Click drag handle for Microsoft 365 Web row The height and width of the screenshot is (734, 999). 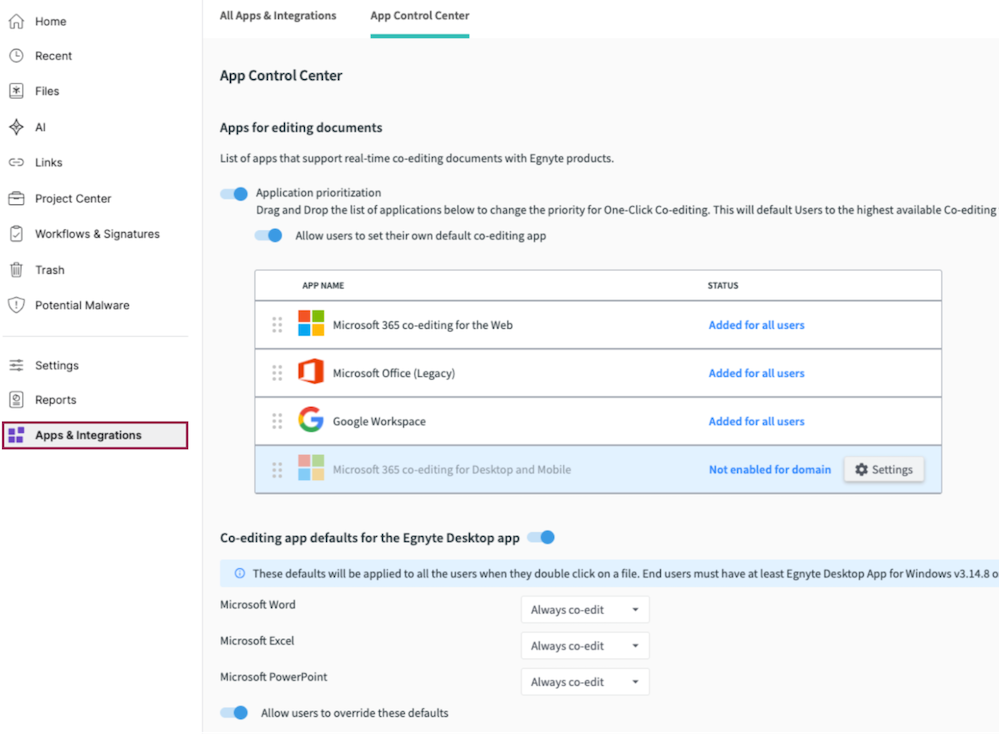coord(277,325)
